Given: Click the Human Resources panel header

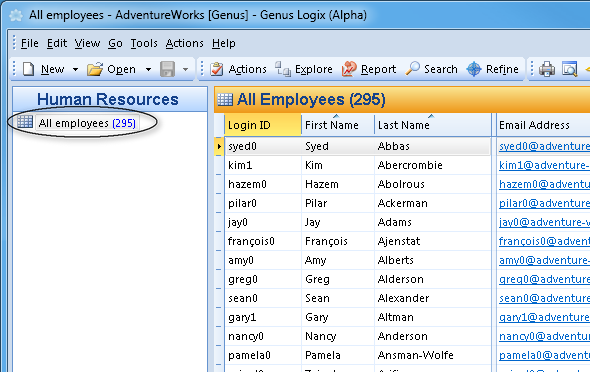Looking at the screenshot, I should point(110,99).
